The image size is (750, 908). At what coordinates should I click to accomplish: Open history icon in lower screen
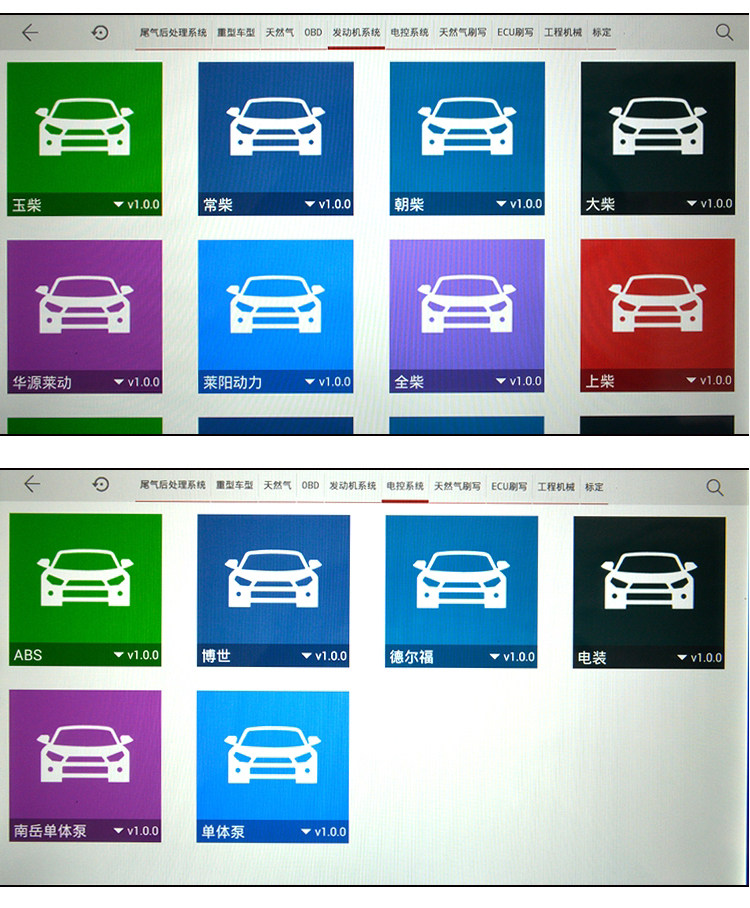coord(101,484)
